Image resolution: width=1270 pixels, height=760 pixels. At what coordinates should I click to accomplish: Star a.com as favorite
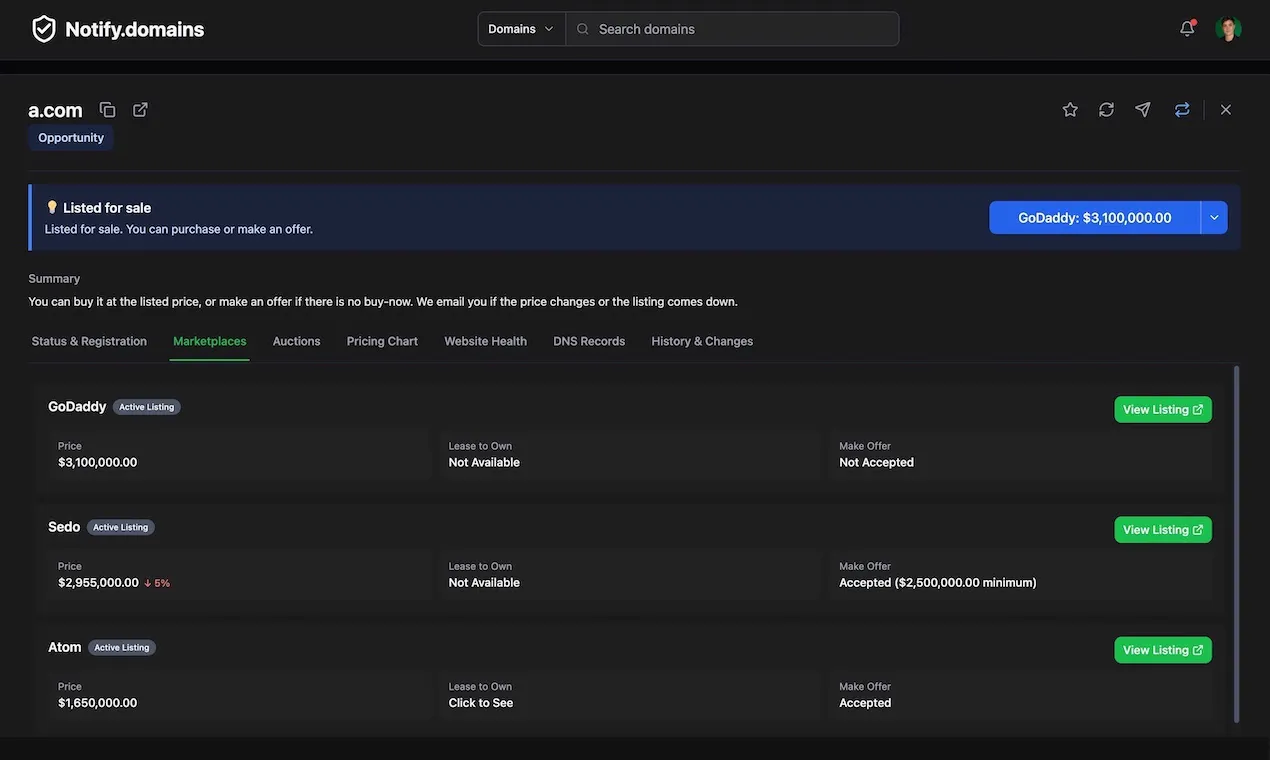[x=1070, y=110]
